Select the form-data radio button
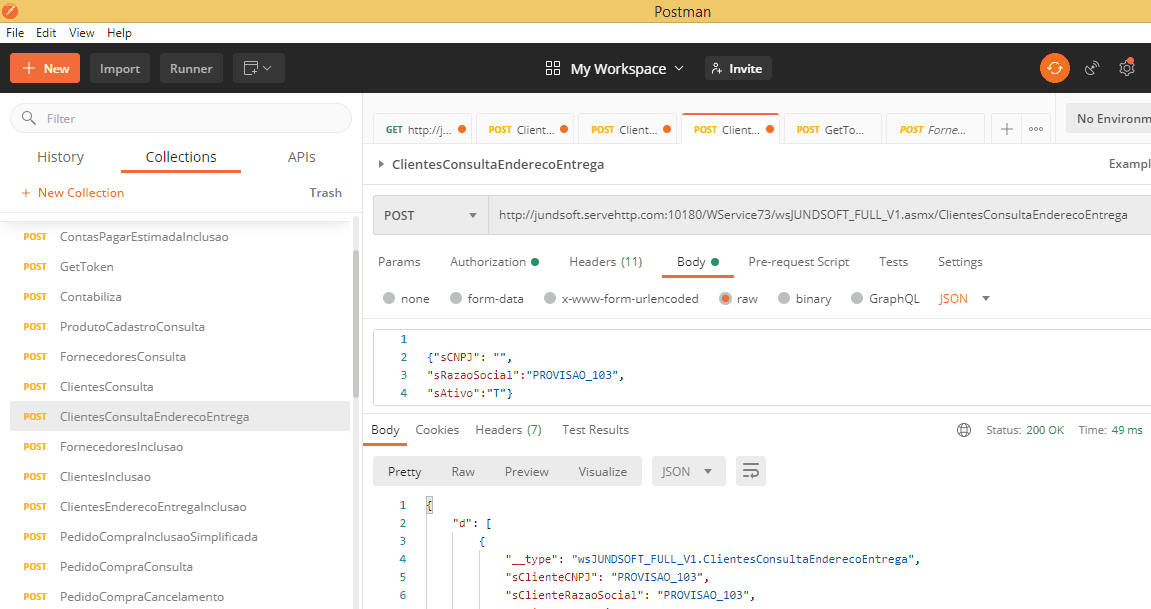Viewport: 1151px width, 609px height. [456, 298]
